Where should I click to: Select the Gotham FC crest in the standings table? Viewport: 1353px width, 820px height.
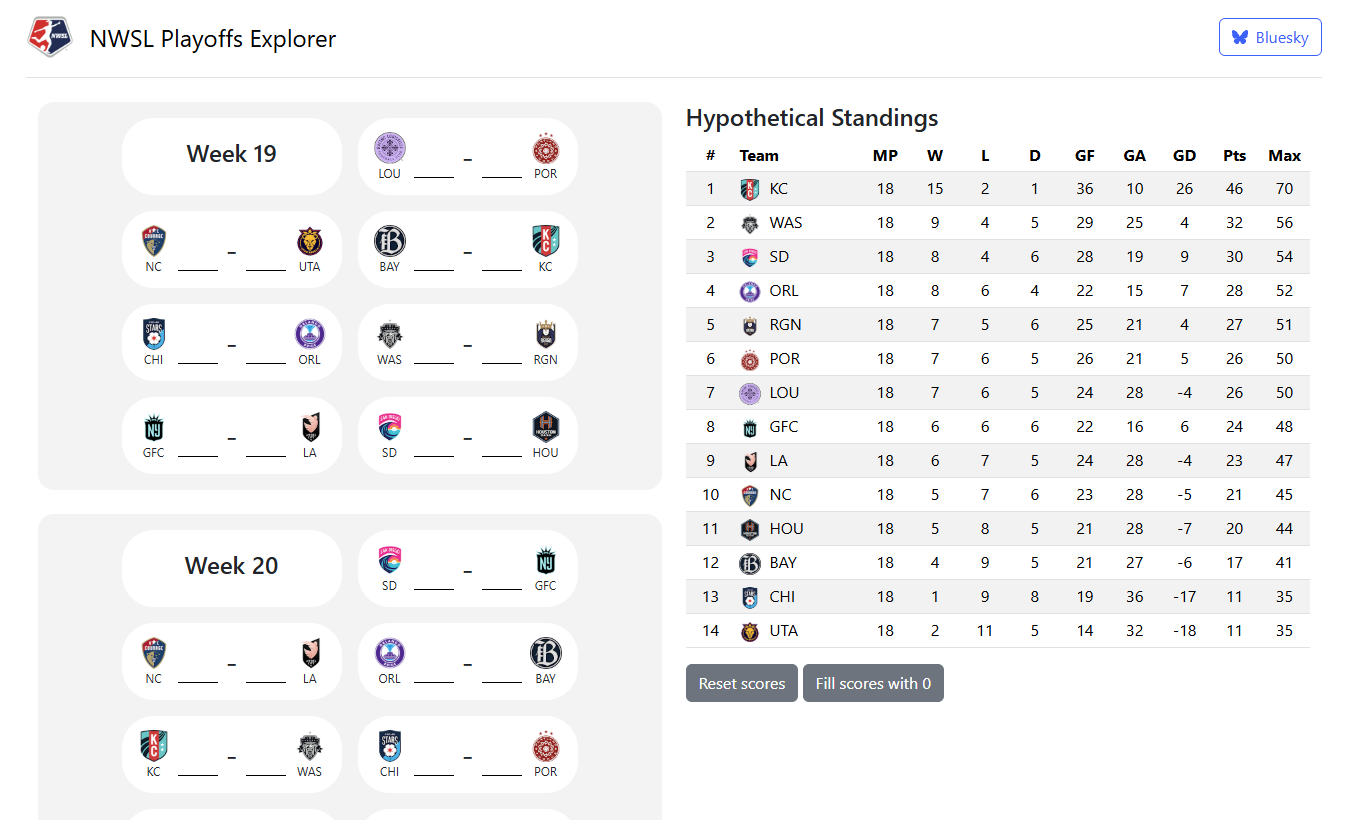click(750, 426)
